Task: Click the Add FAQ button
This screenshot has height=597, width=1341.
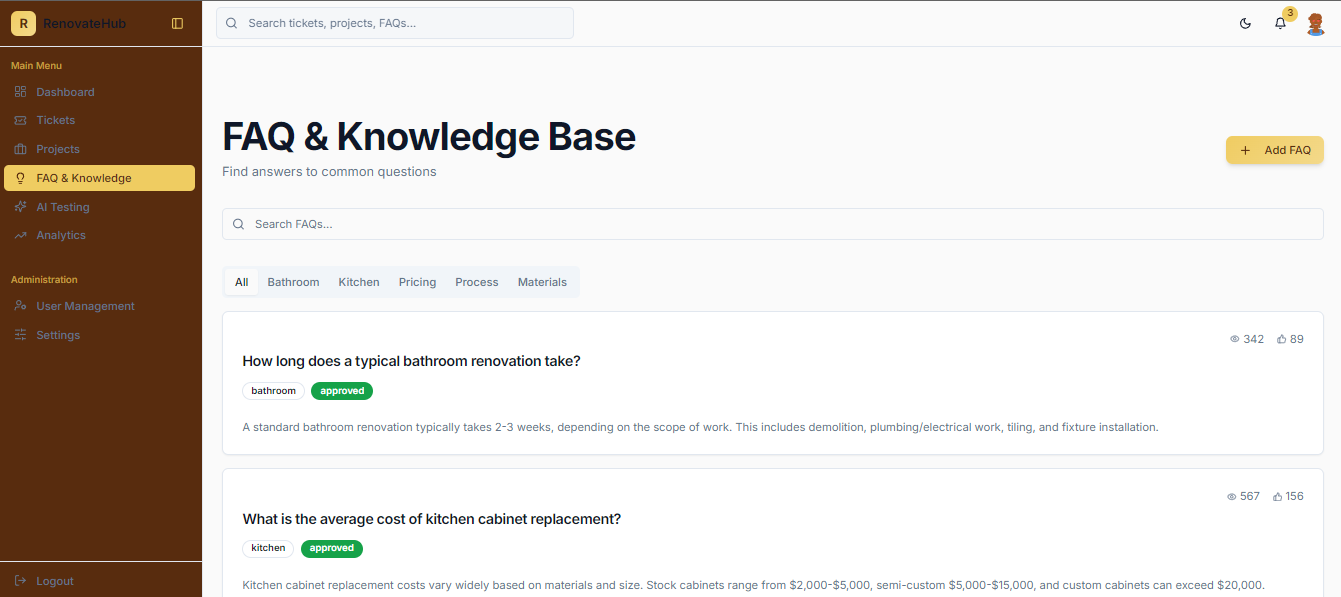Action: [x=1274, y=150]
